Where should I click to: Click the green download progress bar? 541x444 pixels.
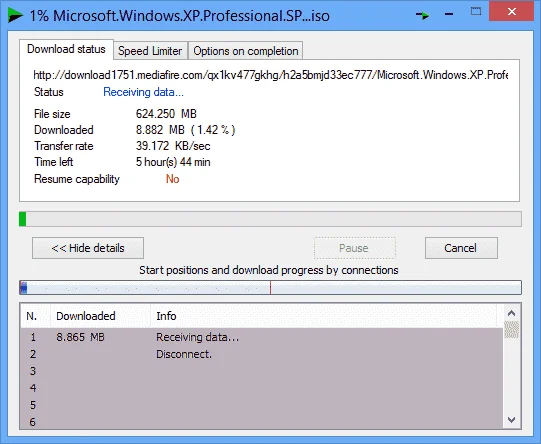click(270, 219)
